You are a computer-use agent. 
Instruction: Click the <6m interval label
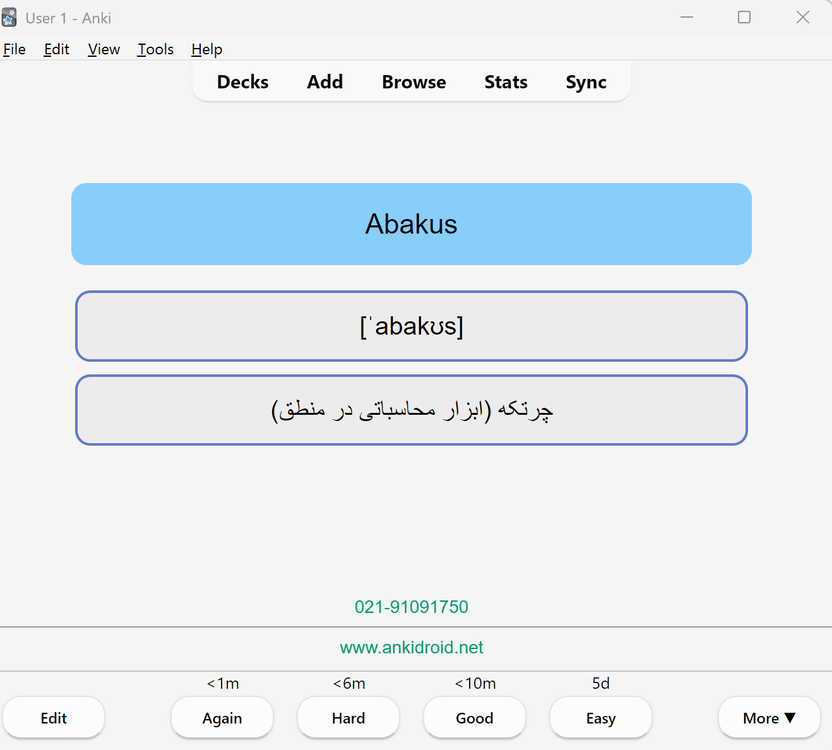[349, 683]
